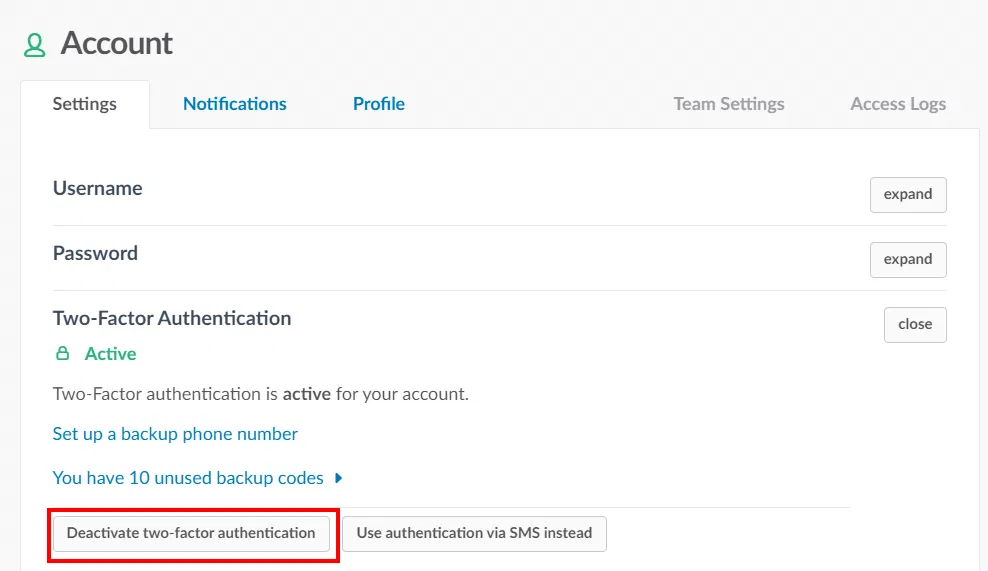Screen dimensions: 988x571
Task: Show the 10 unused backup codes
Action: 188,478
